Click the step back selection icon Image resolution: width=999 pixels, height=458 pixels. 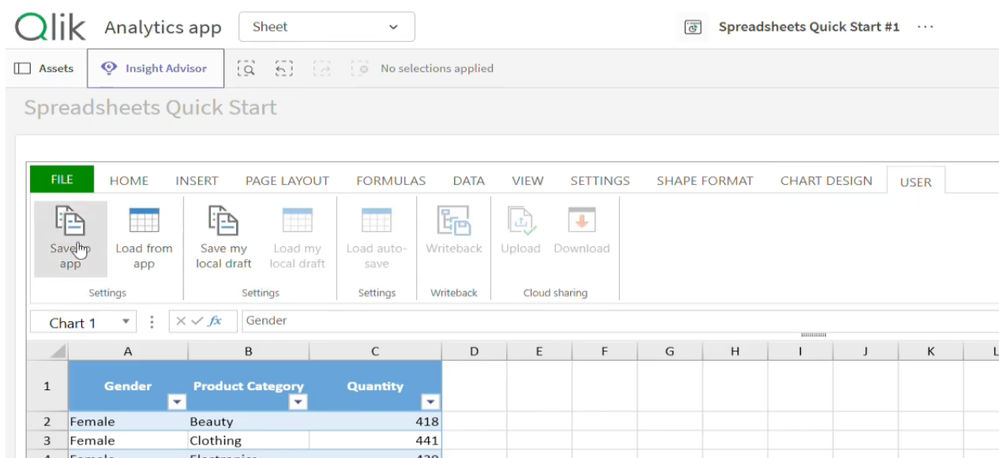(x=284, y=68)
